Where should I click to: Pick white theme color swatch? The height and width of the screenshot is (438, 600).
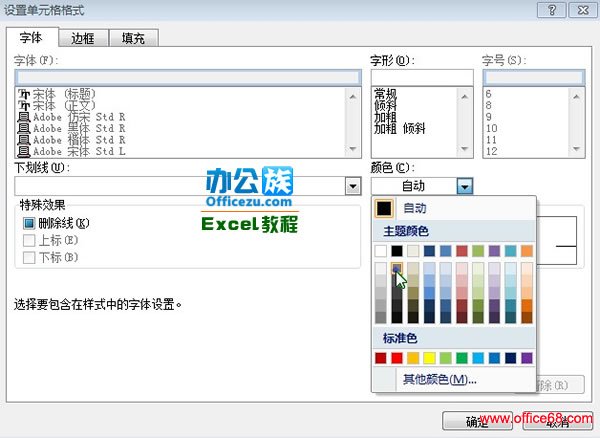coord(380,251)
